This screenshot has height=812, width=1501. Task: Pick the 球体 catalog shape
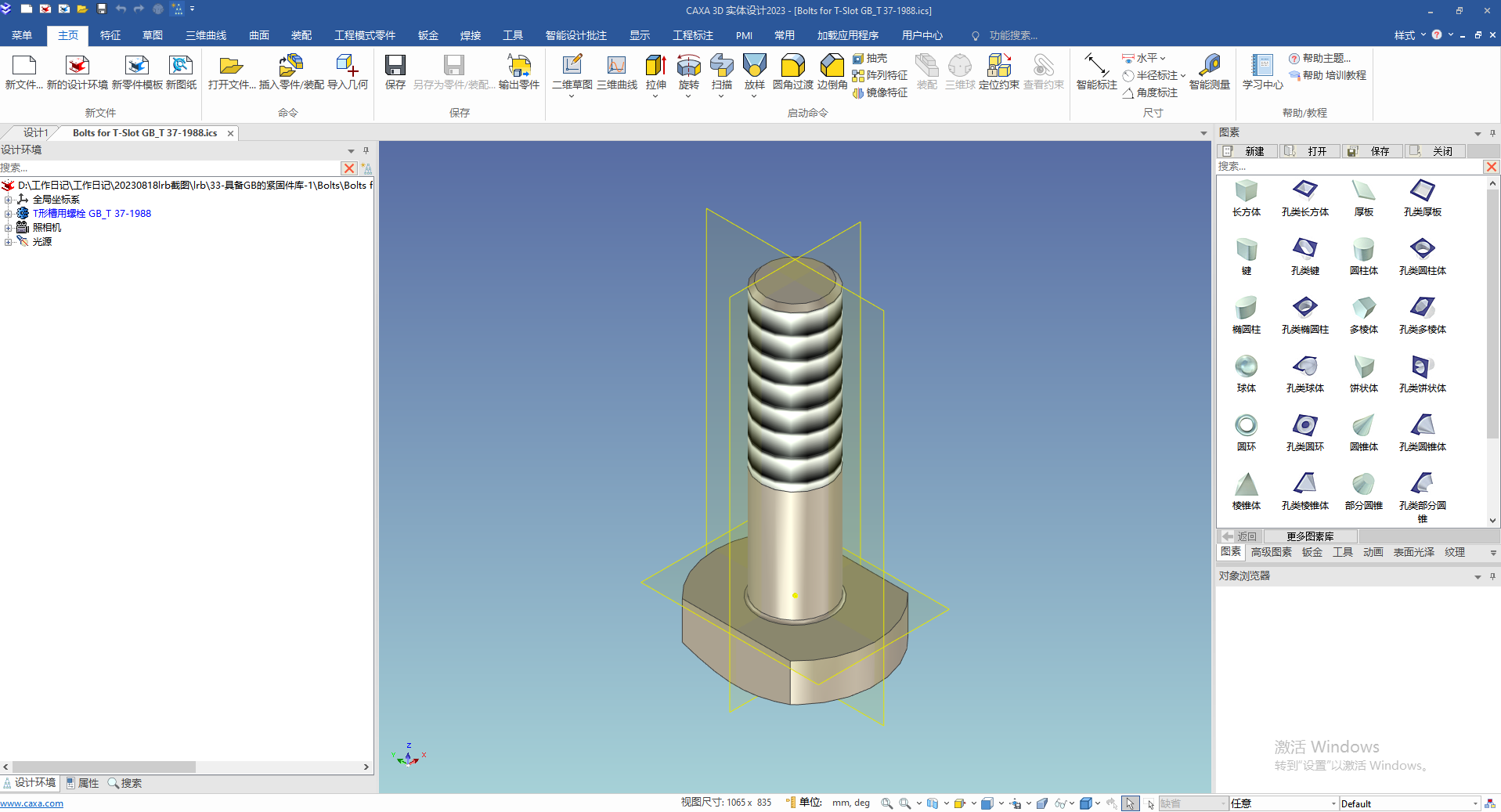[1247, 374]
